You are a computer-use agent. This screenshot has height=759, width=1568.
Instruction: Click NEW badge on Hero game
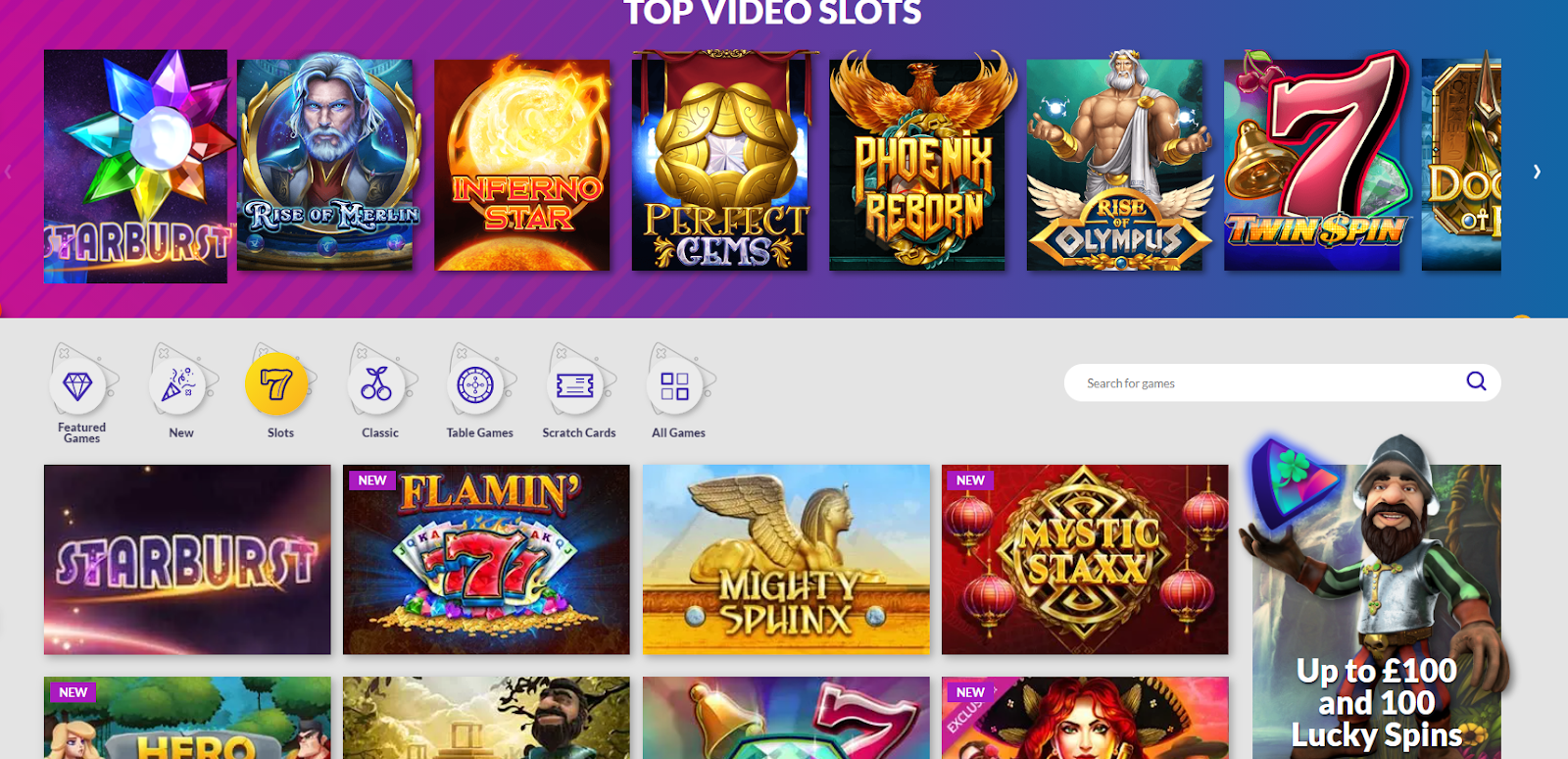[73, 692]
